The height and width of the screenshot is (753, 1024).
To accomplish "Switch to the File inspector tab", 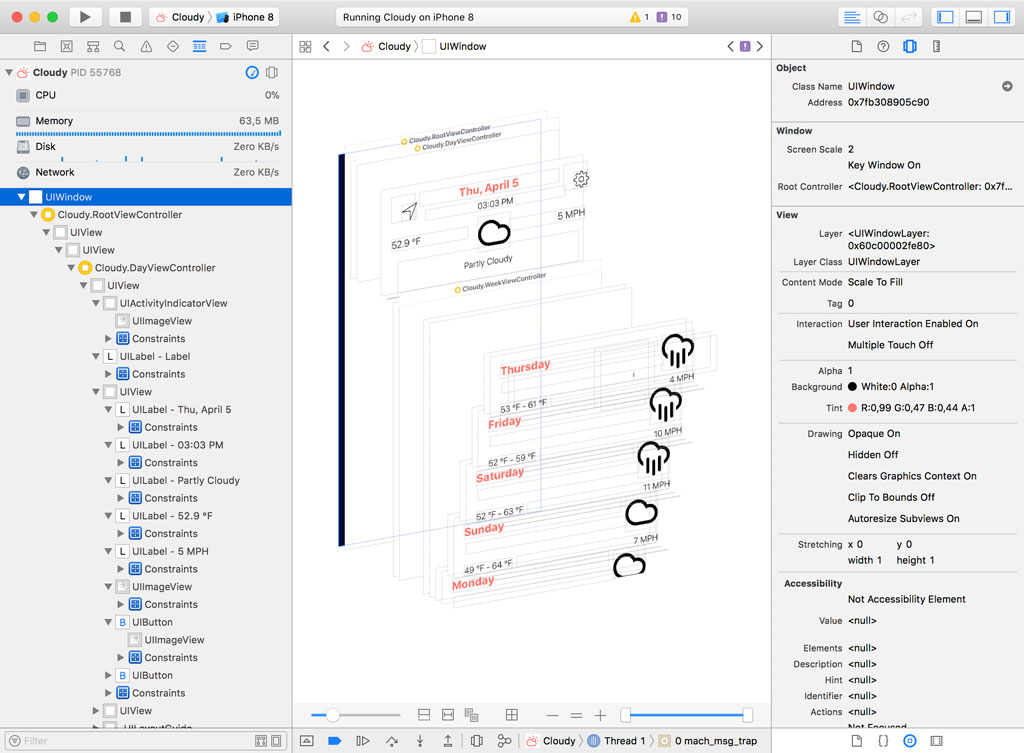I will pyautogui.click(x=856, y=46).
